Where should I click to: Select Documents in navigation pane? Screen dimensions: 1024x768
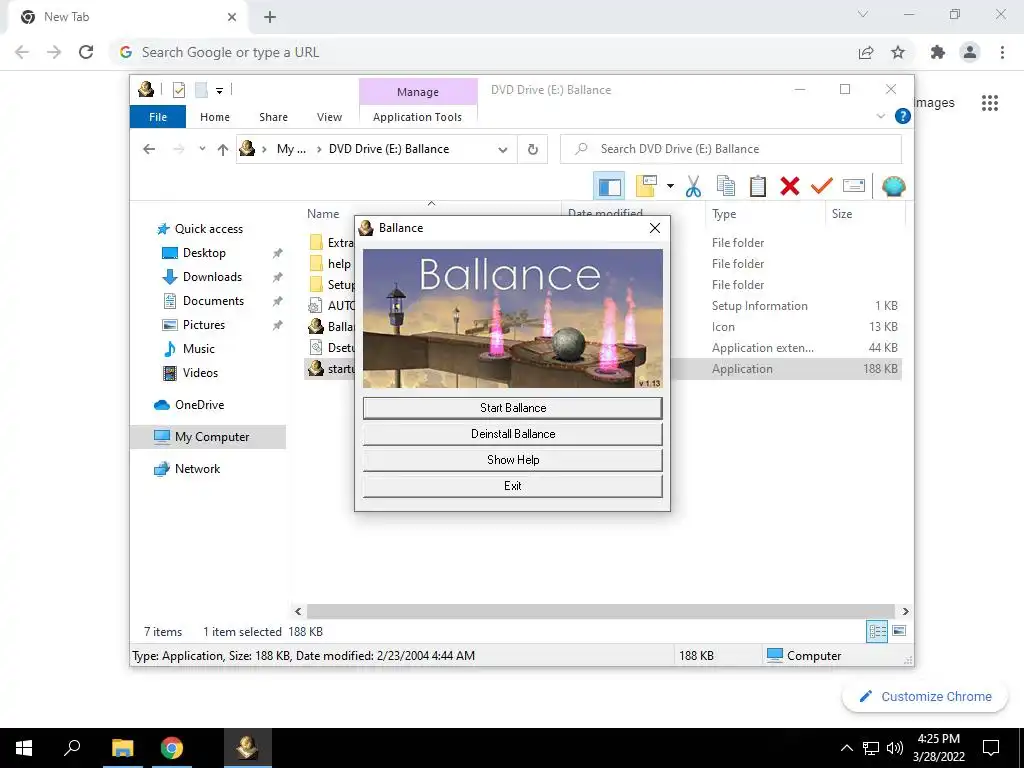point(213,301)
